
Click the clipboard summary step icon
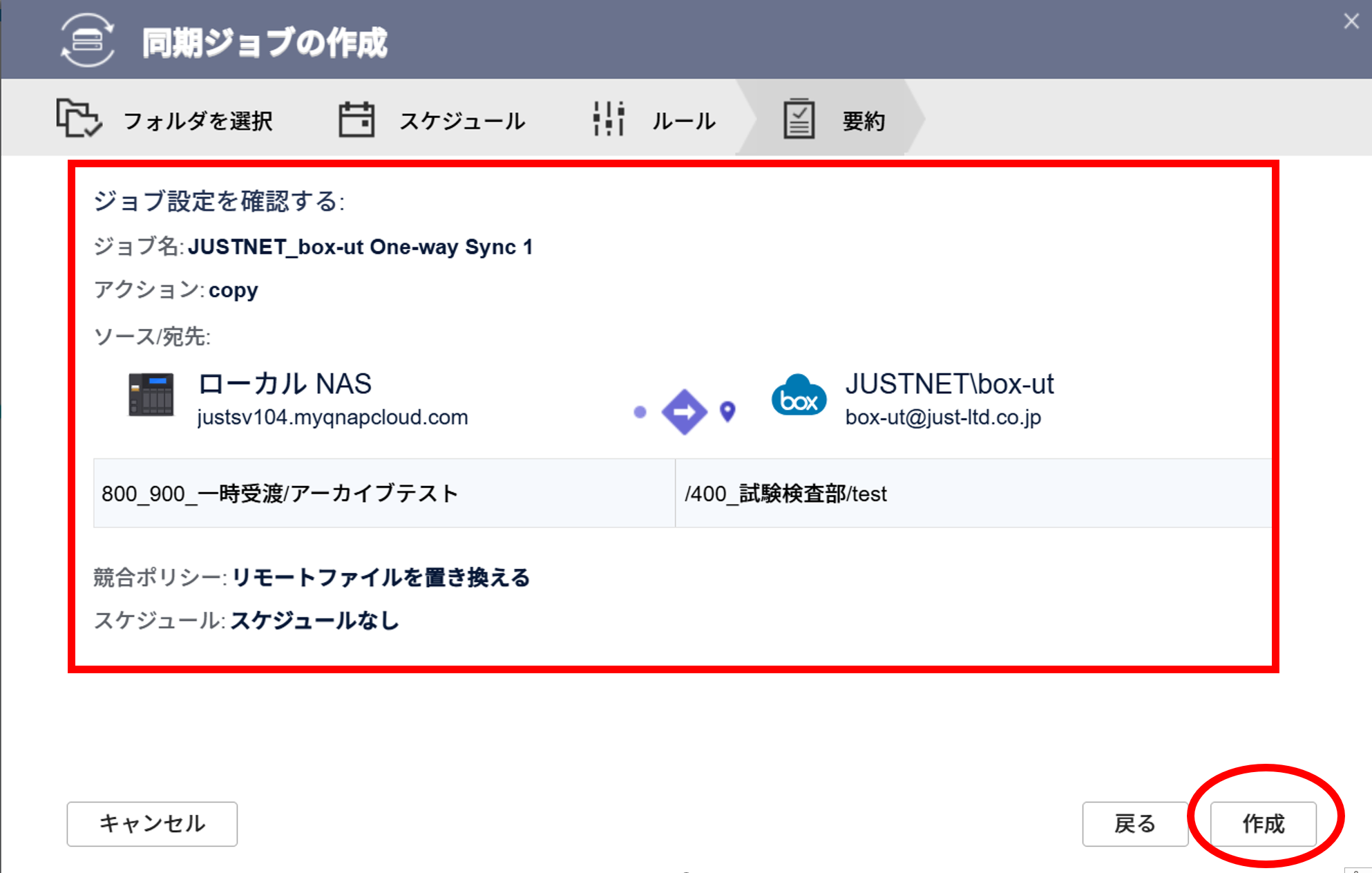(x=799, y=119)
